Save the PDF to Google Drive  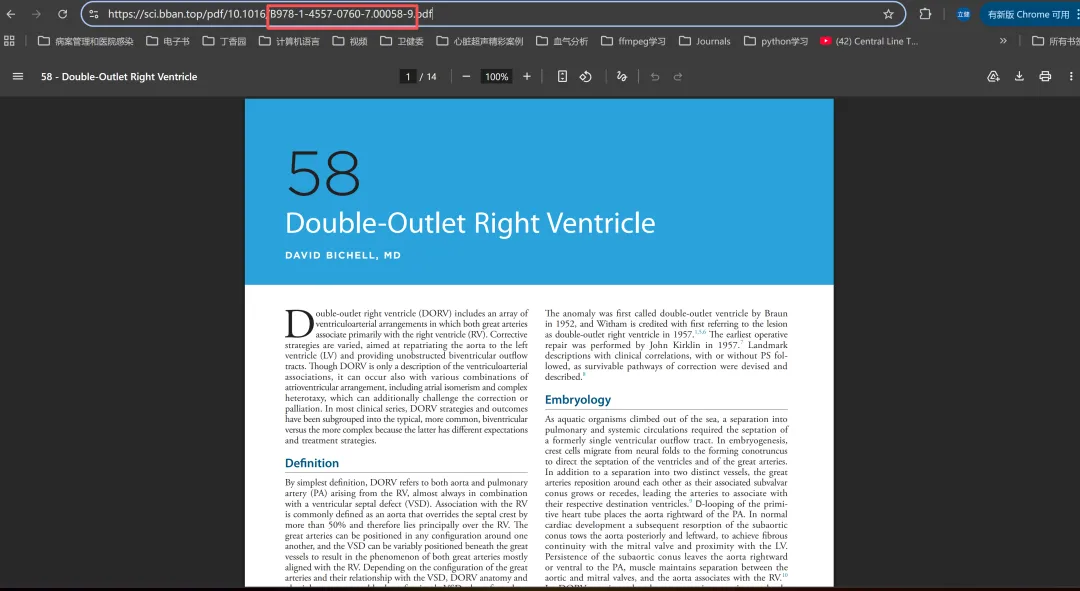tap(993, 76)
